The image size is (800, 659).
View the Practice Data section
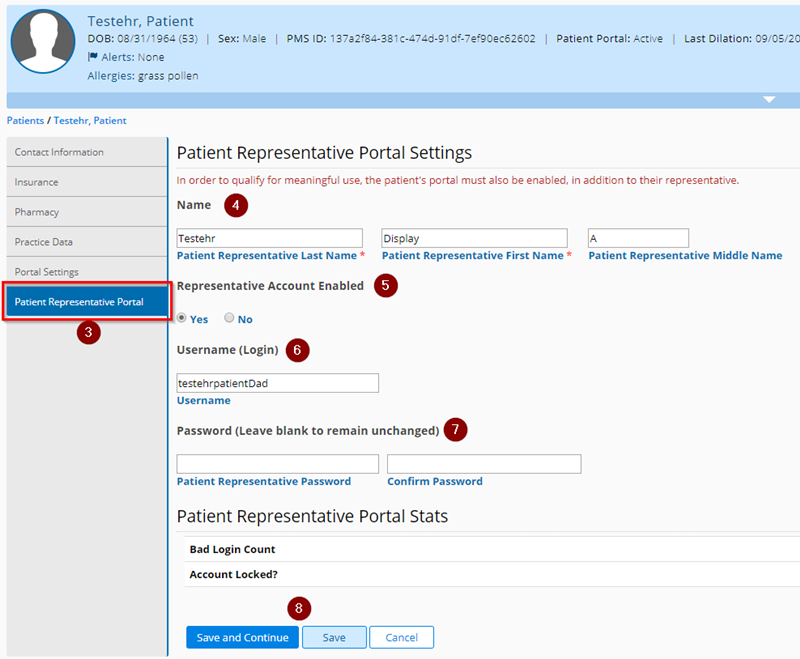(x=44, y=242)
